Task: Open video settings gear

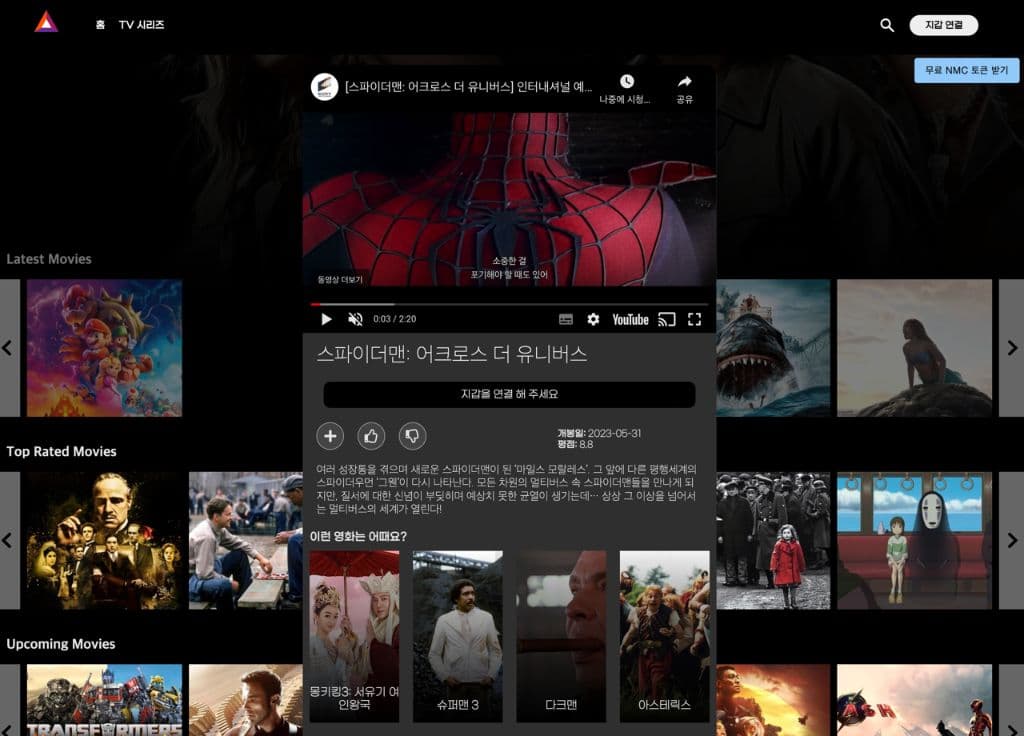Action: click(593, 319)
